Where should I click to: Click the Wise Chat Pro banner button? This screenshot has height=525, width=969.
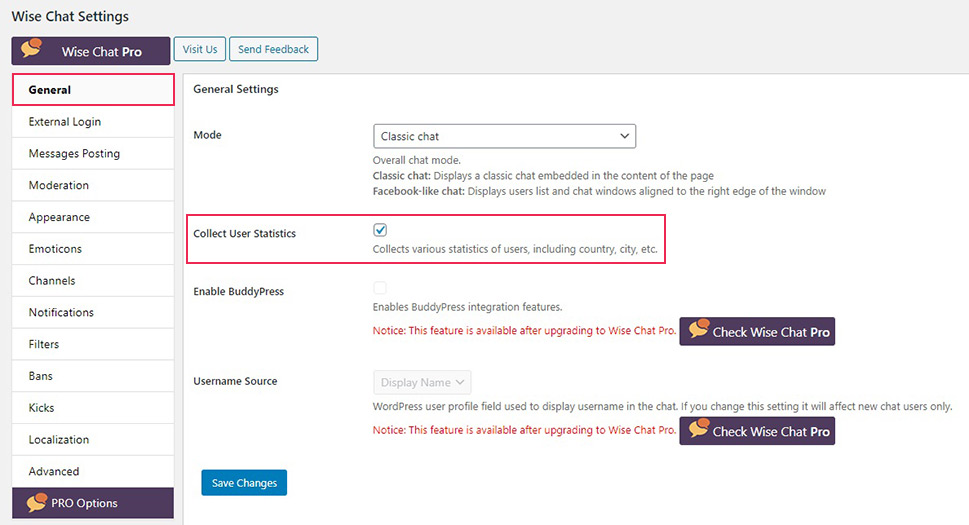tap(91, 51)
